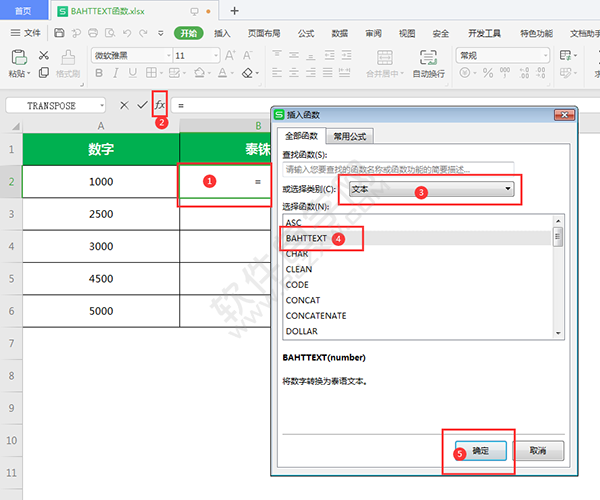Click the Save icon in quick access toolbar
The height and width of the screenshot is (500, 600).
pos(59,33)
